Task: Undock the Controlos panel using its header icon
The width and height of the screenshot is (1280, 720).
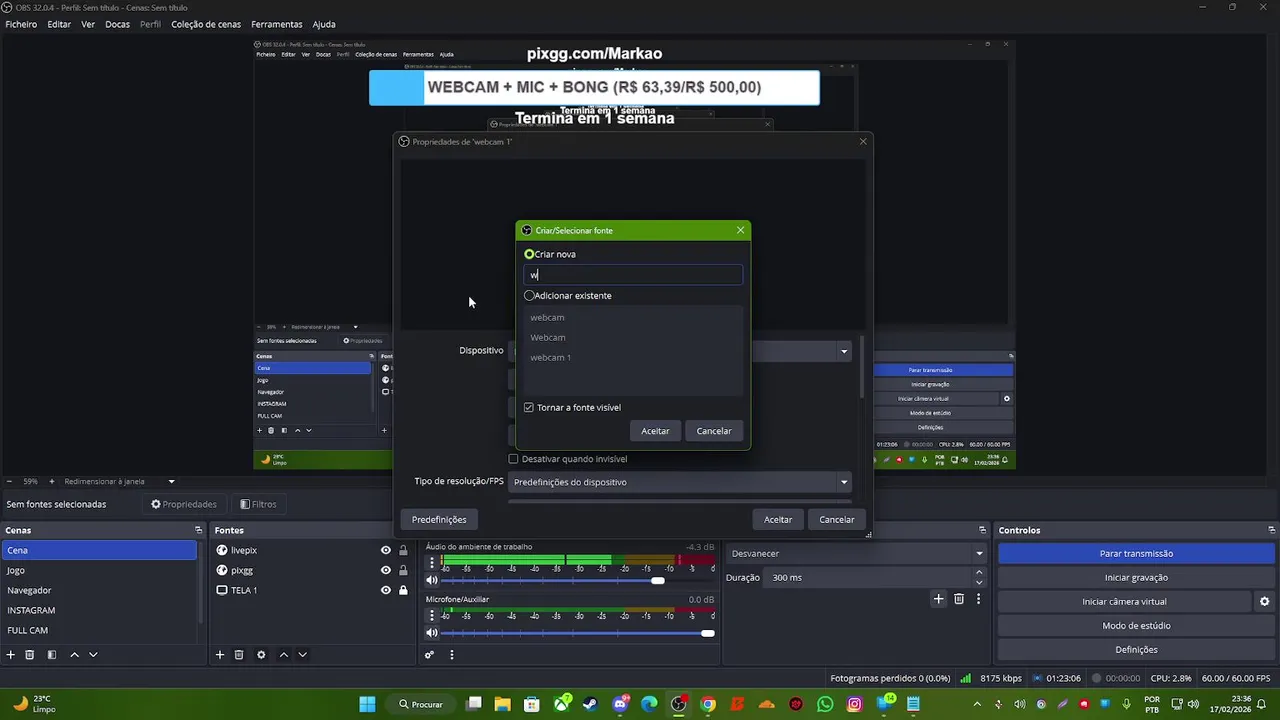Action: point(1271,530)
